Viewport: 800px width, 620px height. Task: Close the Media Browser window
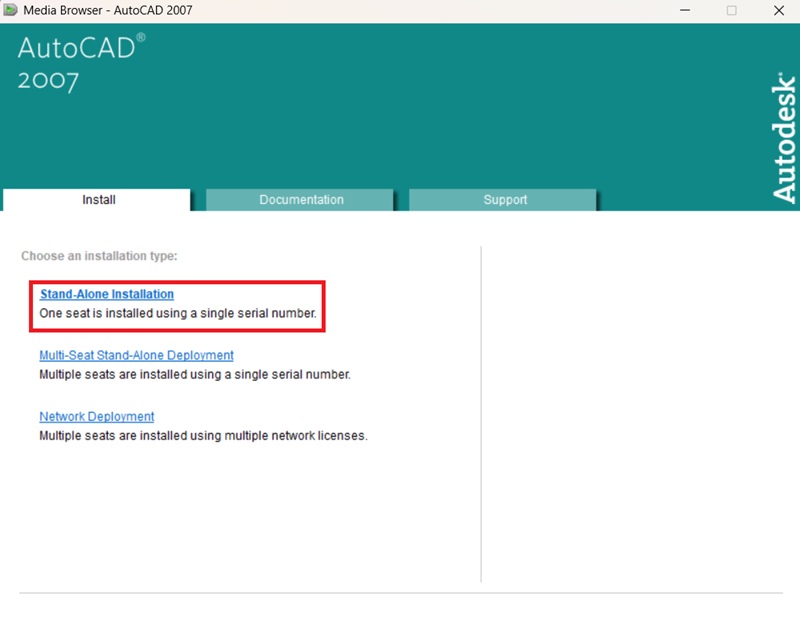[777, 10]
